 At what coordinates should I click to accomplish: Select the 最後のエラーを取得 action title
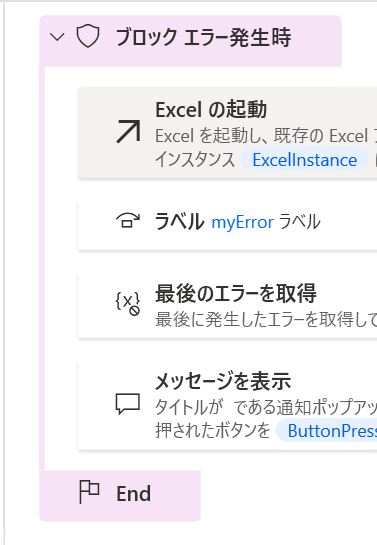[236, 294]
